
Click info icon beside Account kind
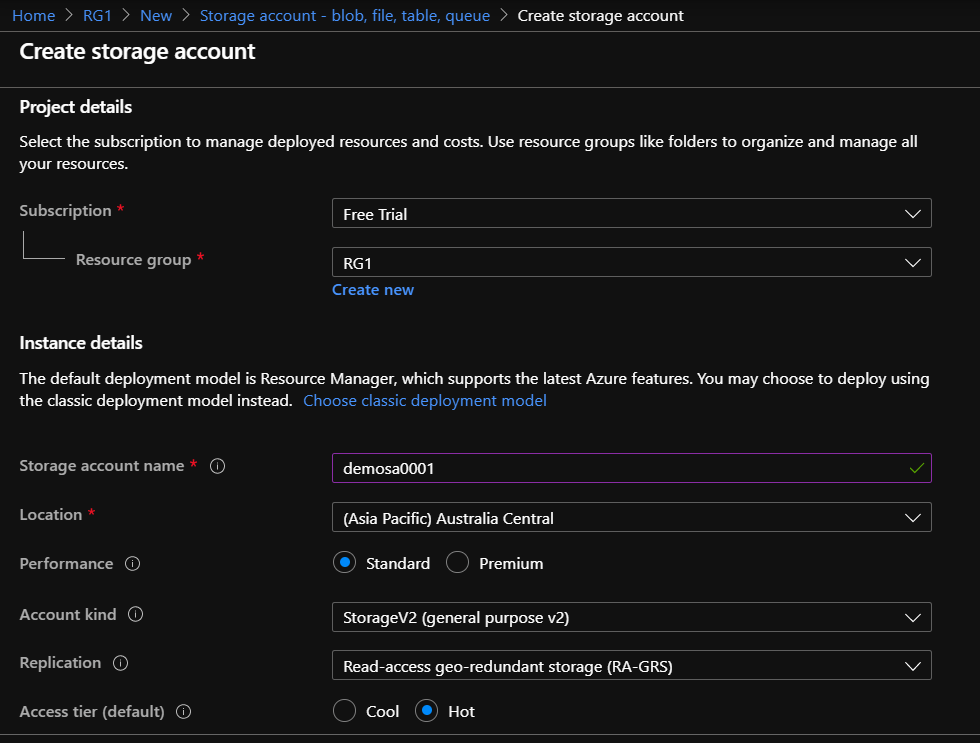tap(136, 615)
